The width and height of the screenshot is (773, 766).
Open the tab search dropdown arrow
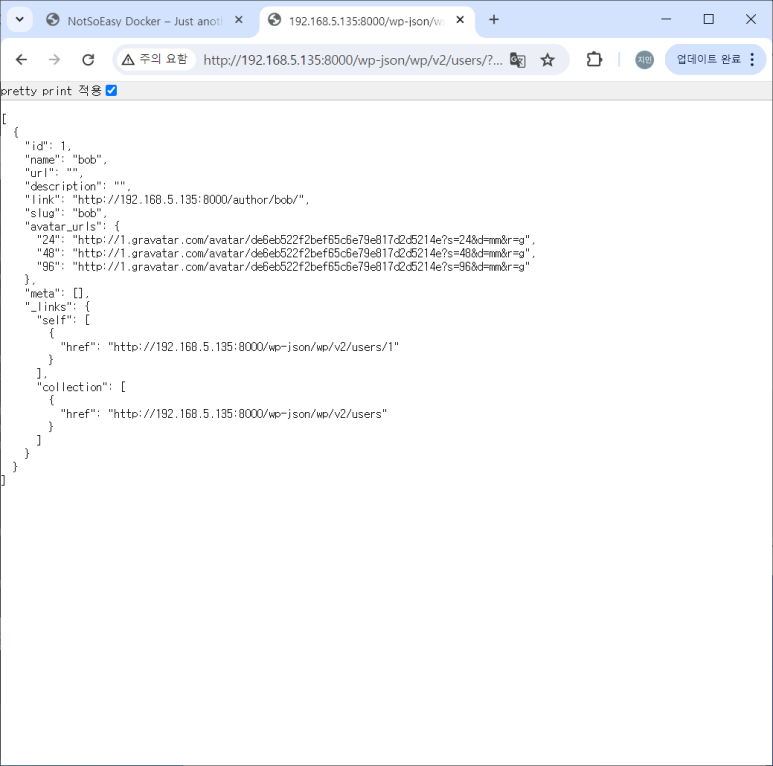click(20, 20)
